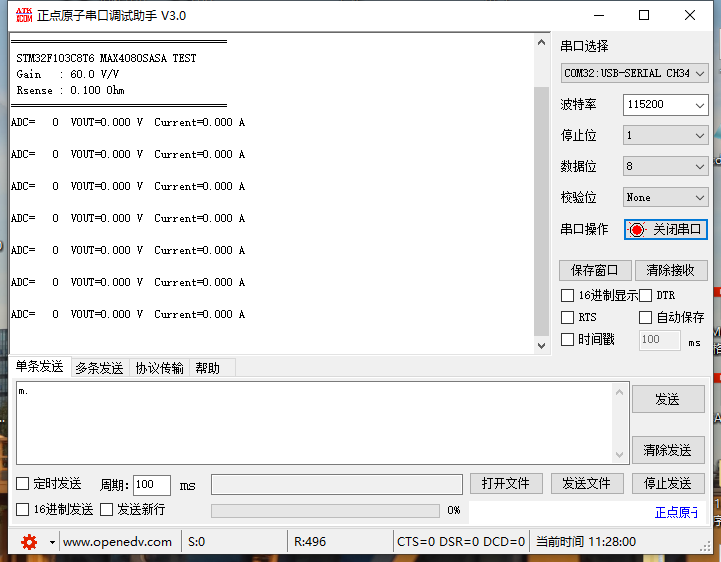Click receive area scrollbar up arrow
This screenshot has width=721, height=562.
(x=542, y=42)
